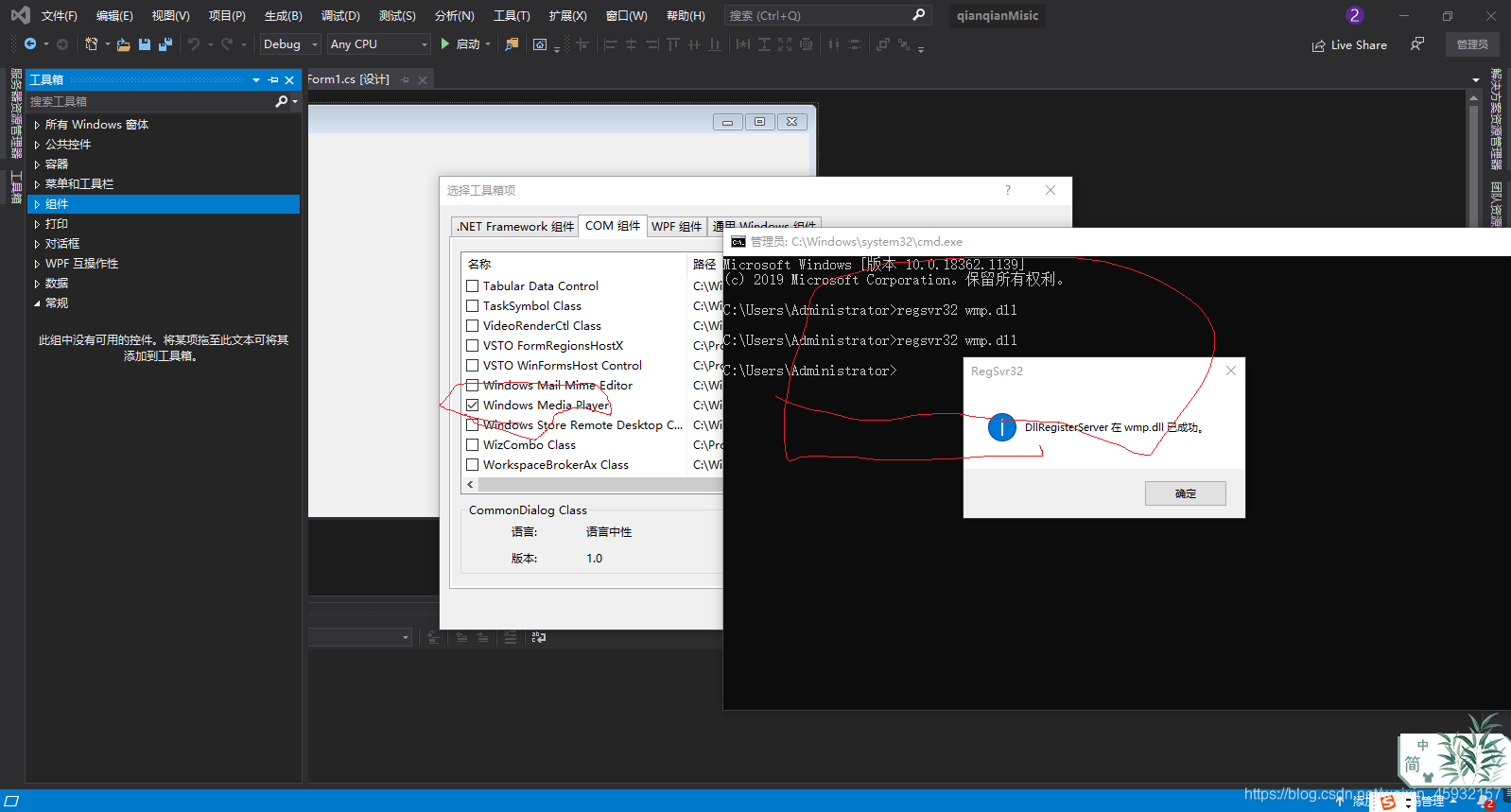Image resolution: width=1511 pixels, height=812 pixels.
Task: Open the Debug configuration dropdown
Action: pos(290,44)
